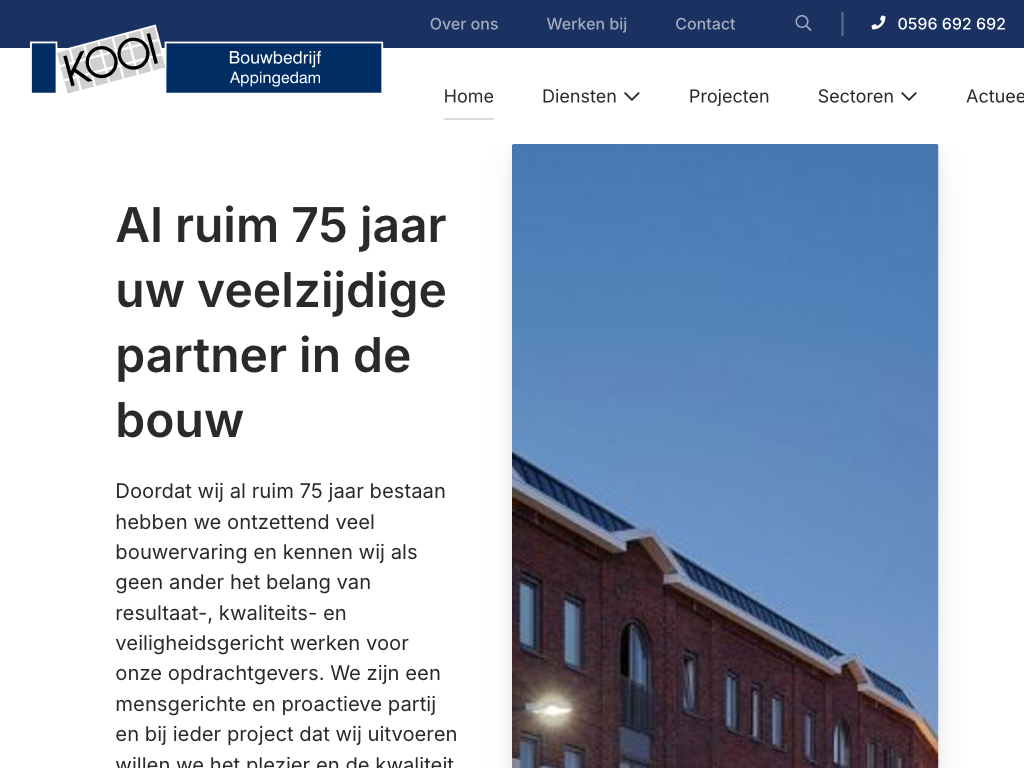Image resolution: width=1024 pixels, height=768 pixels.
Task: Open the Werken bij link
Action: click(586, 24)
